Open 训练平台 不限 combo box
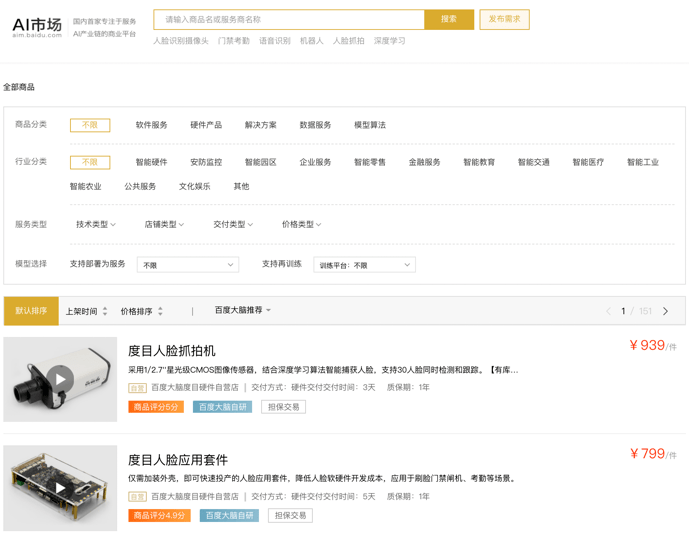Image resolution: width=689 pixels, height=541 pixels. click(364, 265)
